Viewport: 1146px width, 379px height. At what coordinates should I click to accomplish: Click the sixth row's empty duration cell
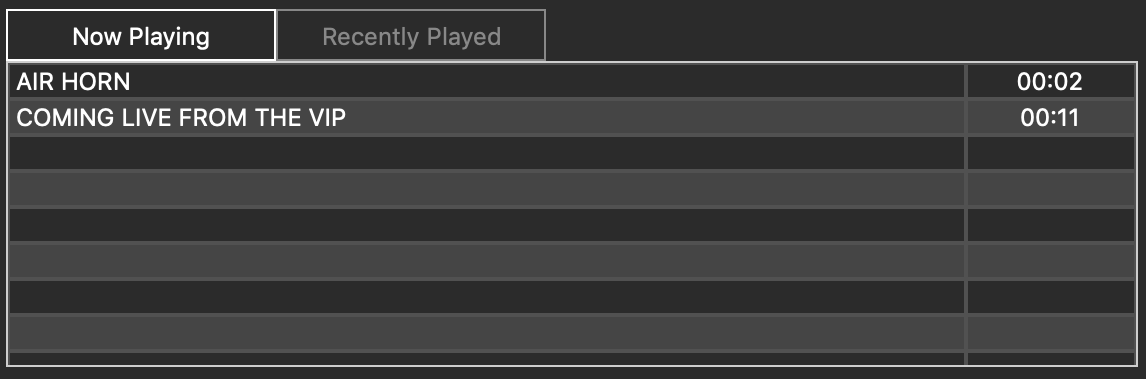(x=1050, y=260)
